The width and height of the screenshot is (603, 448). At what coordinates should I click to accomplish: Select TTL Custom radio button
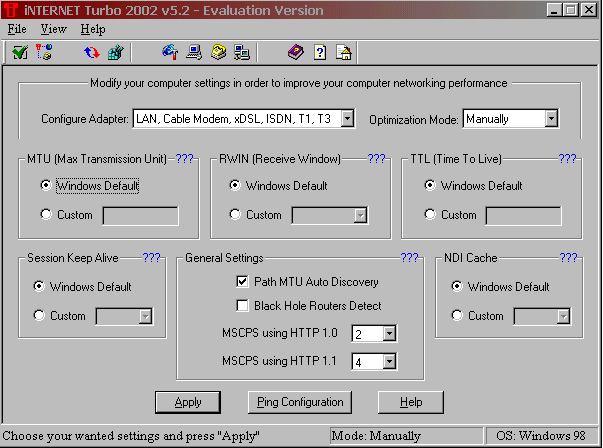pos(430,214)
